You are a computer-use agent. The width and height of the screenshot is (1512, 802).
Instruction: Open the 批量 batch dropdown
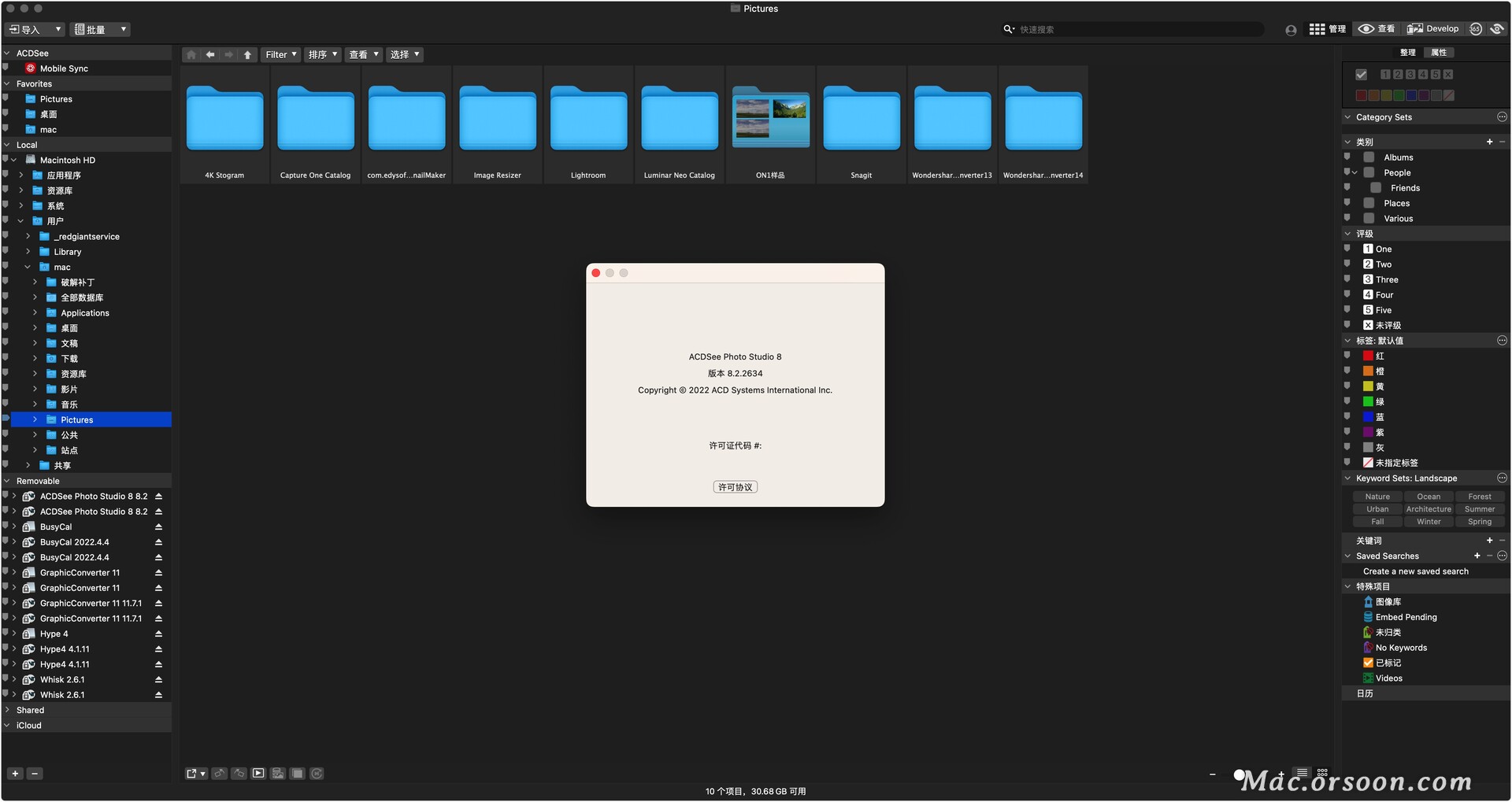coord(100,30)
